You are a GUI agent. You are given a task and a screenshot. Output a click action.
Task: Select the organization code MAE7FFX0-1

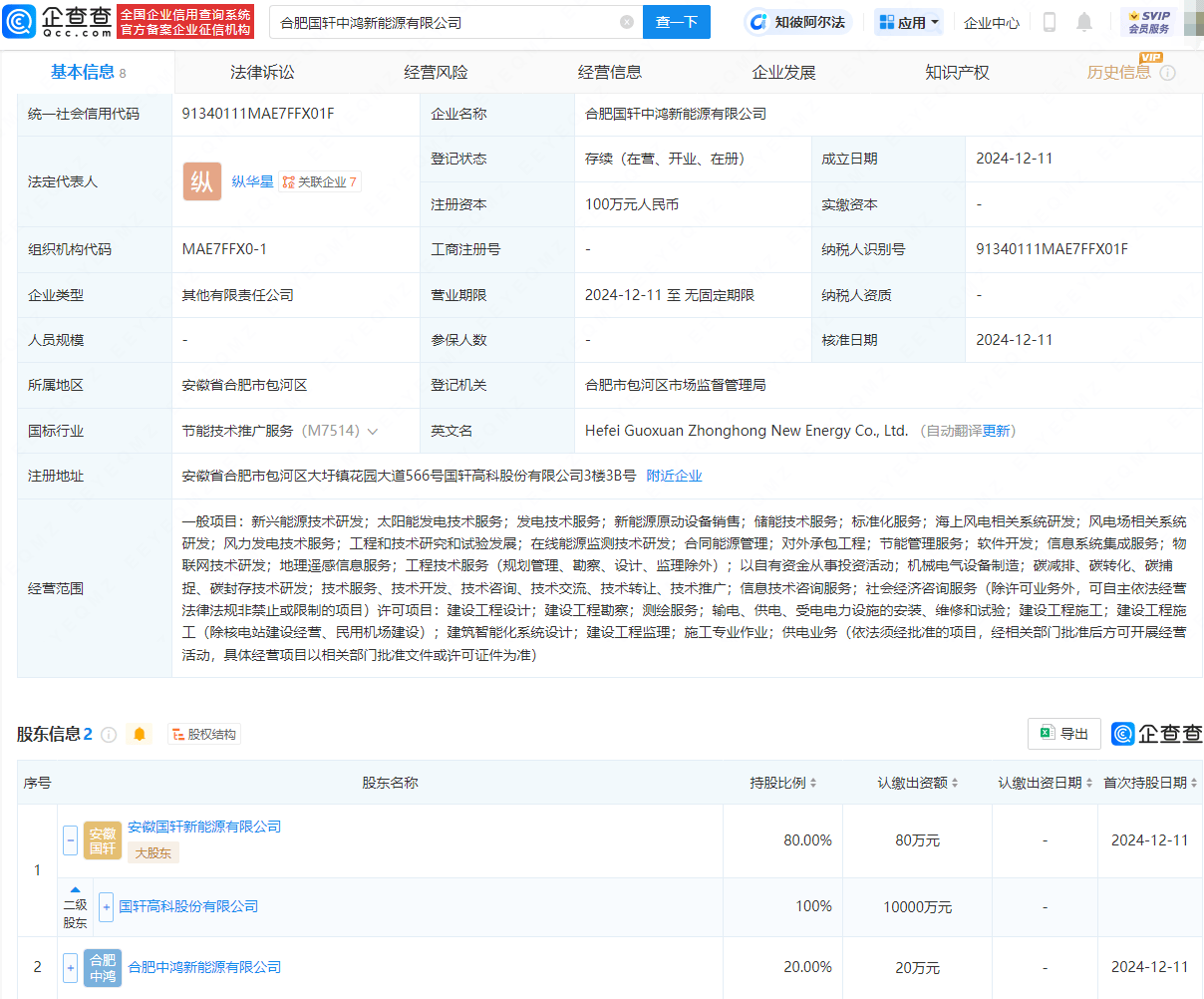[x=224, y=249]
